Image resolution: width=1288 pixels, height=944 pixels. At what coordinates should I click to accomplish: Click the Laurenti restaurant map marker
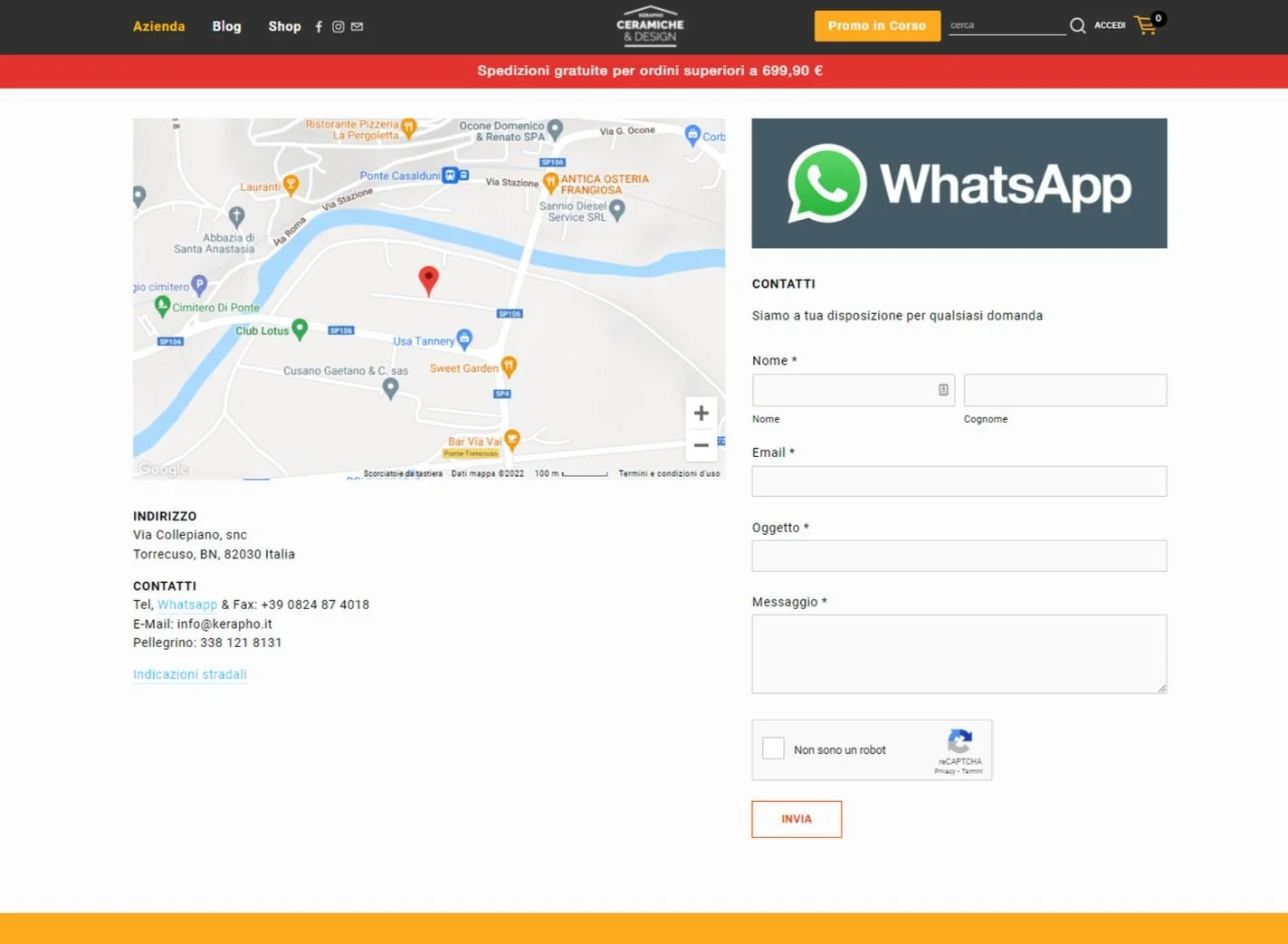click(x=291, y=186)
